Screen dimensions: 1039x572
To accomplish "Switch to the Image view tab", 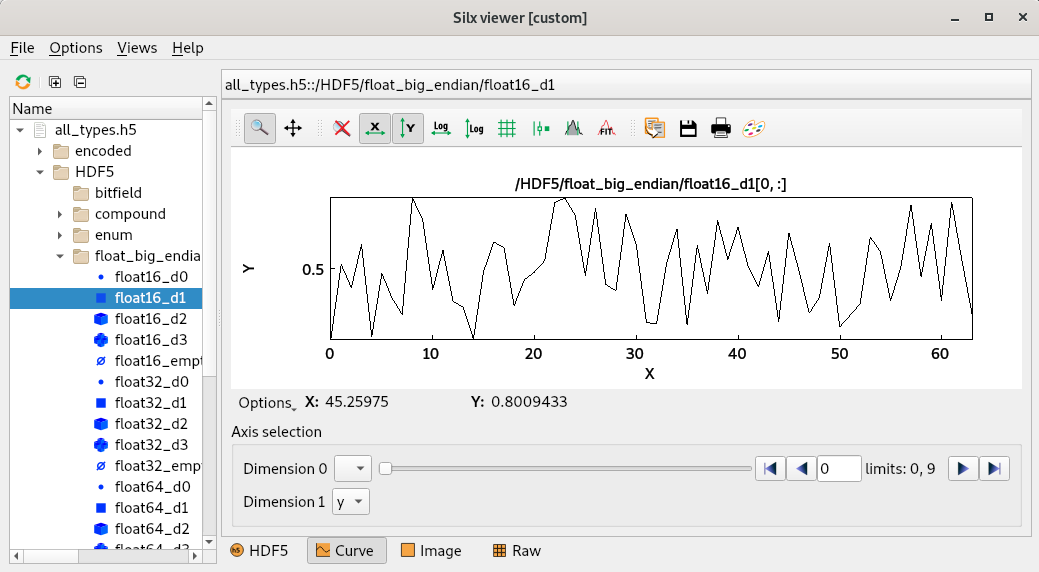I will click(x=431, y=551).
